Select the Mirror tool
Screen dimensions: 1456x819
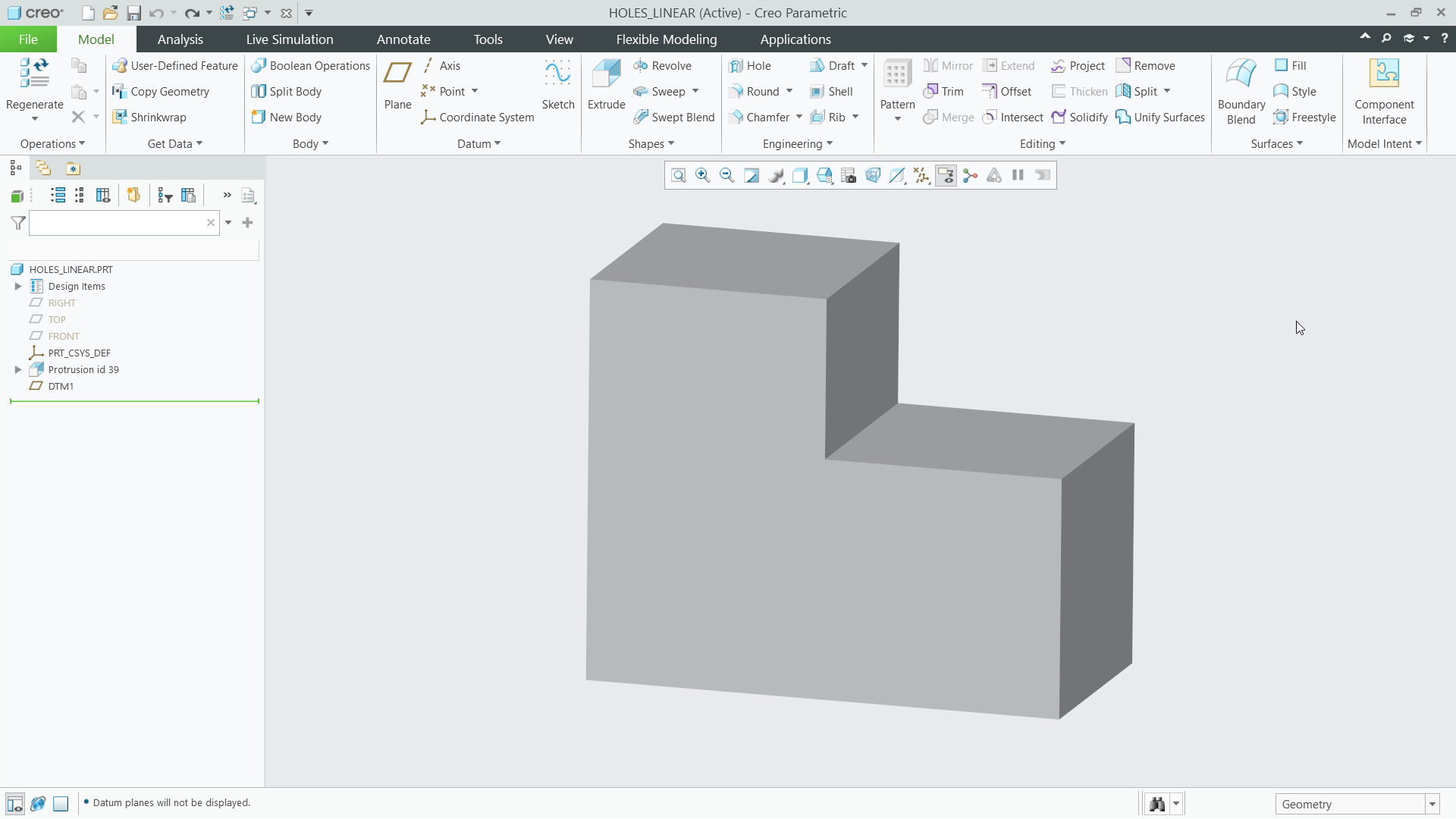click(948, 65)
